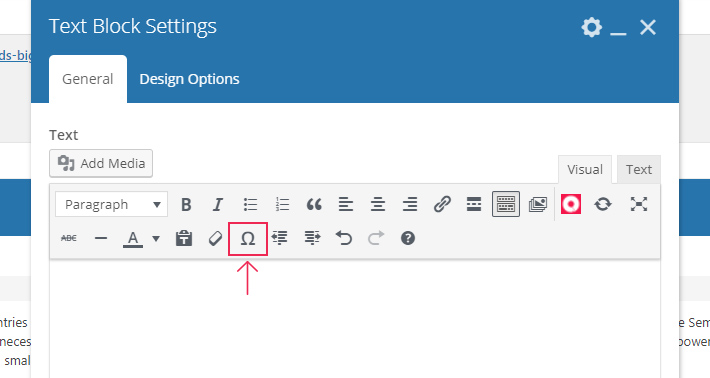Screen dimensions: 710x378
Task: Decrease paragraph indent
Action: click(x=279, y=238)
